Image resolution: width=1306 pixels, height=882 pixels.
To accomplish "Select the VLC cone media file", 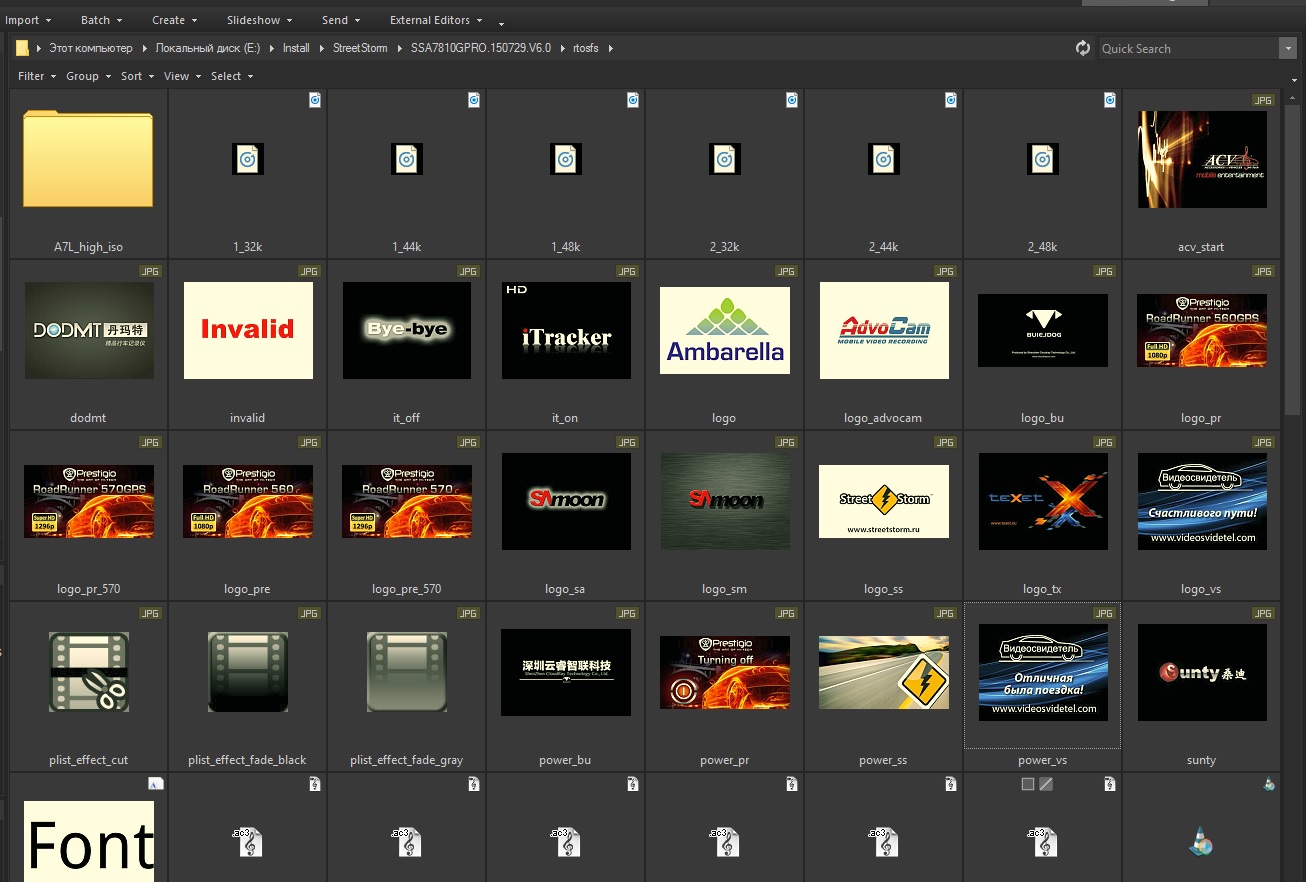I will pos(1201,843).
